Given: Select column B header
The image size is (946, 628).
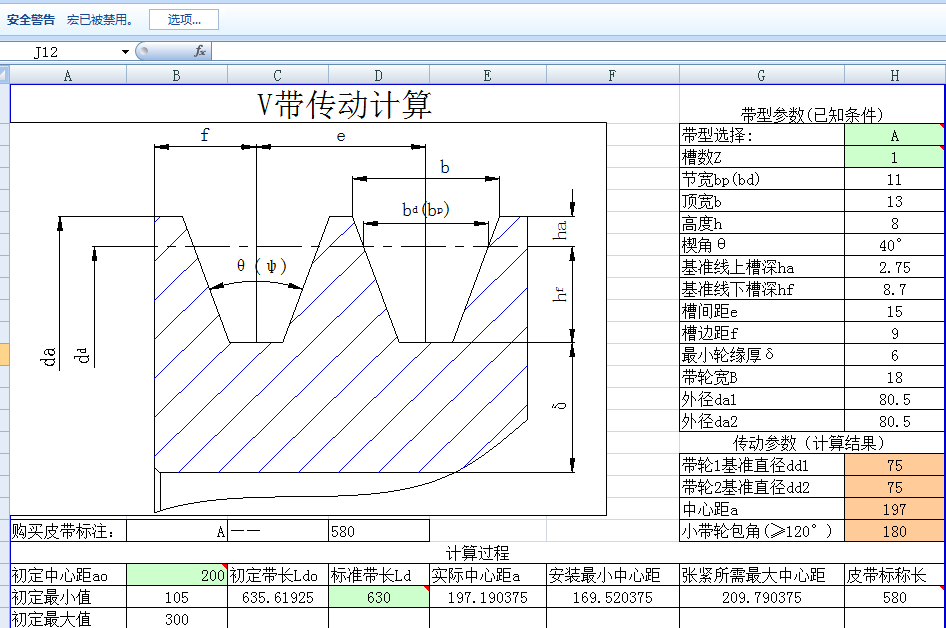Looking at the screenshot, I should click(177, 75).
